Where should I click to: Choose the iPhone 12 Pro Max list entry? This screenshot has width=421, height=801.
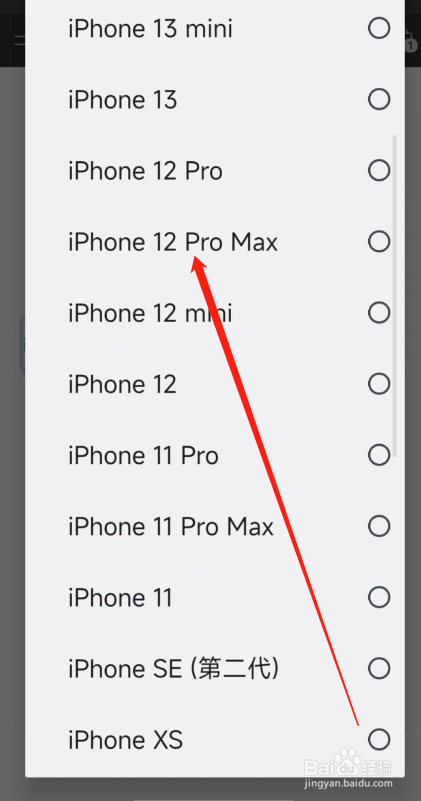click(215, 241)
